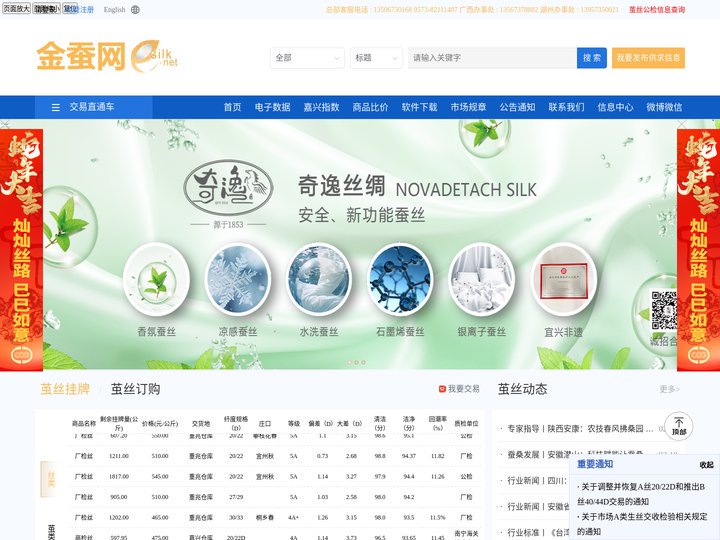Focus the 请输入关键字 search field
Image resolution: width=720 pixels, height=540 pixels.
492,58
